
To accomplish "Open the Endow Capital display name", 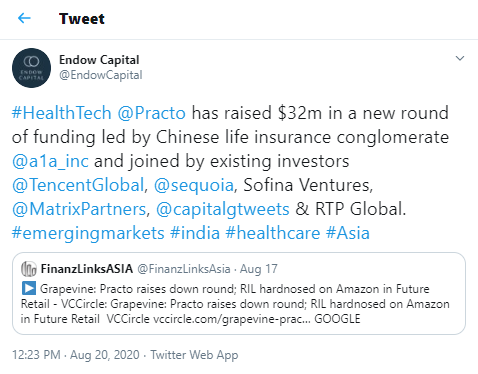I will (99, 60).
